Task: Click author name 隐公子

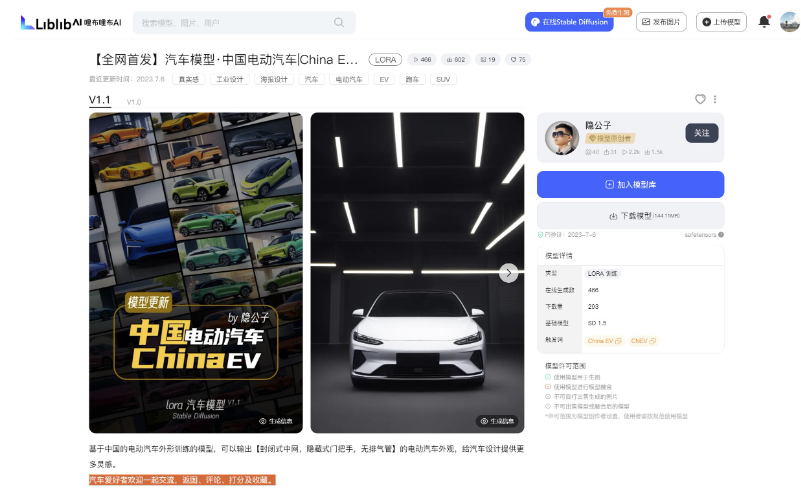Action: [x=598, y=125]
